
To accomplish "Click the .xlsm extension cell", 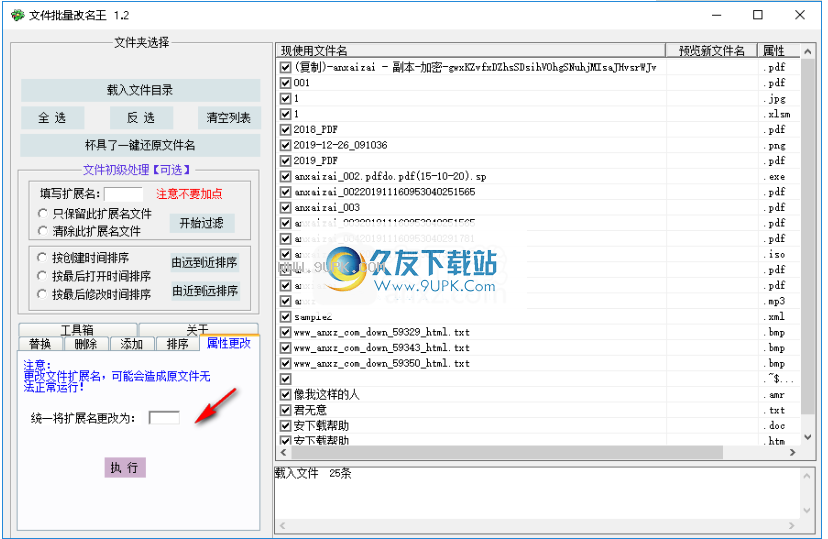I will (776, 114).
